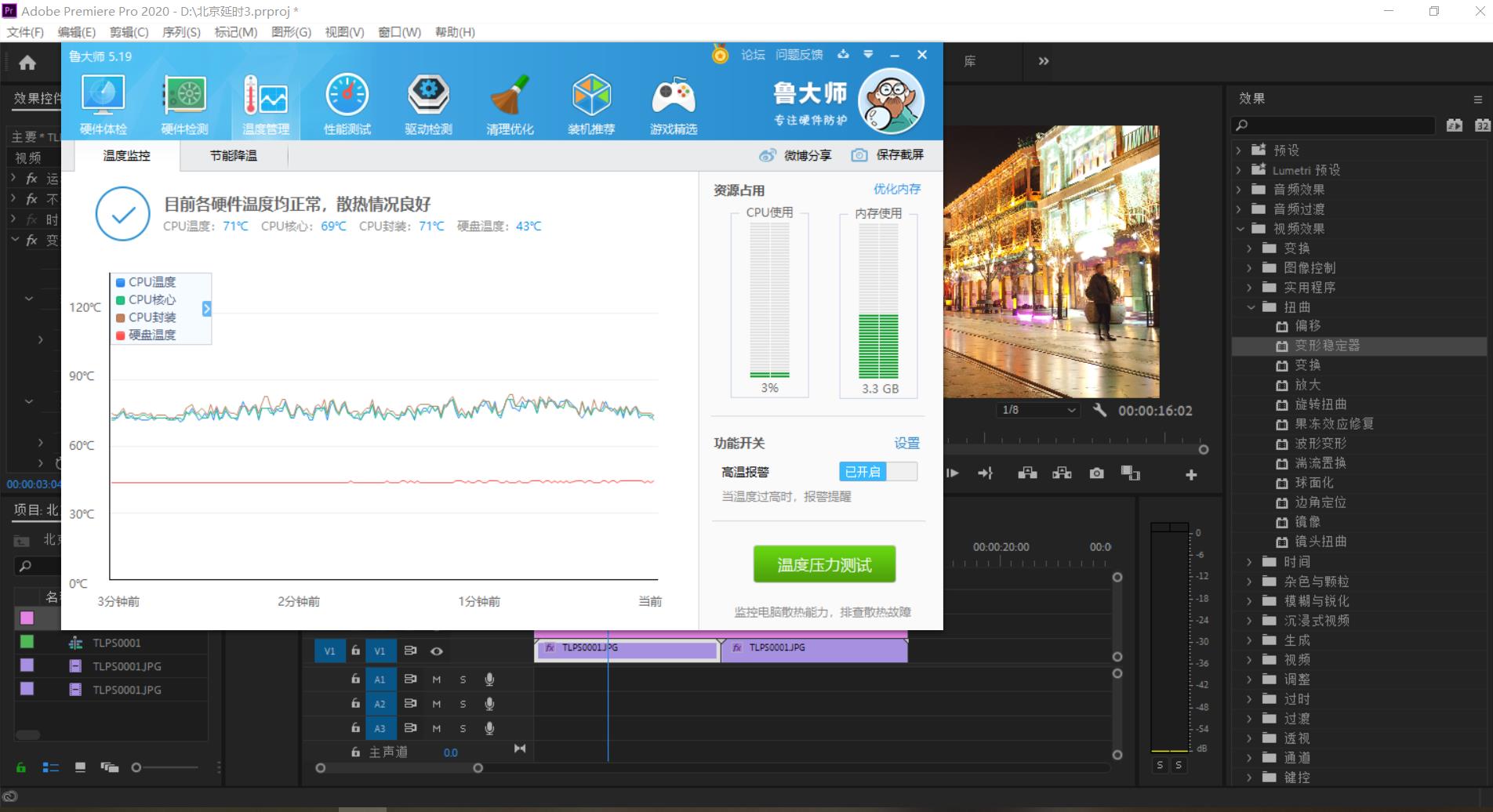Click icon view button in project panel
The height and width of the screenshot is (812, 1493).
click(x=80, y=767)
